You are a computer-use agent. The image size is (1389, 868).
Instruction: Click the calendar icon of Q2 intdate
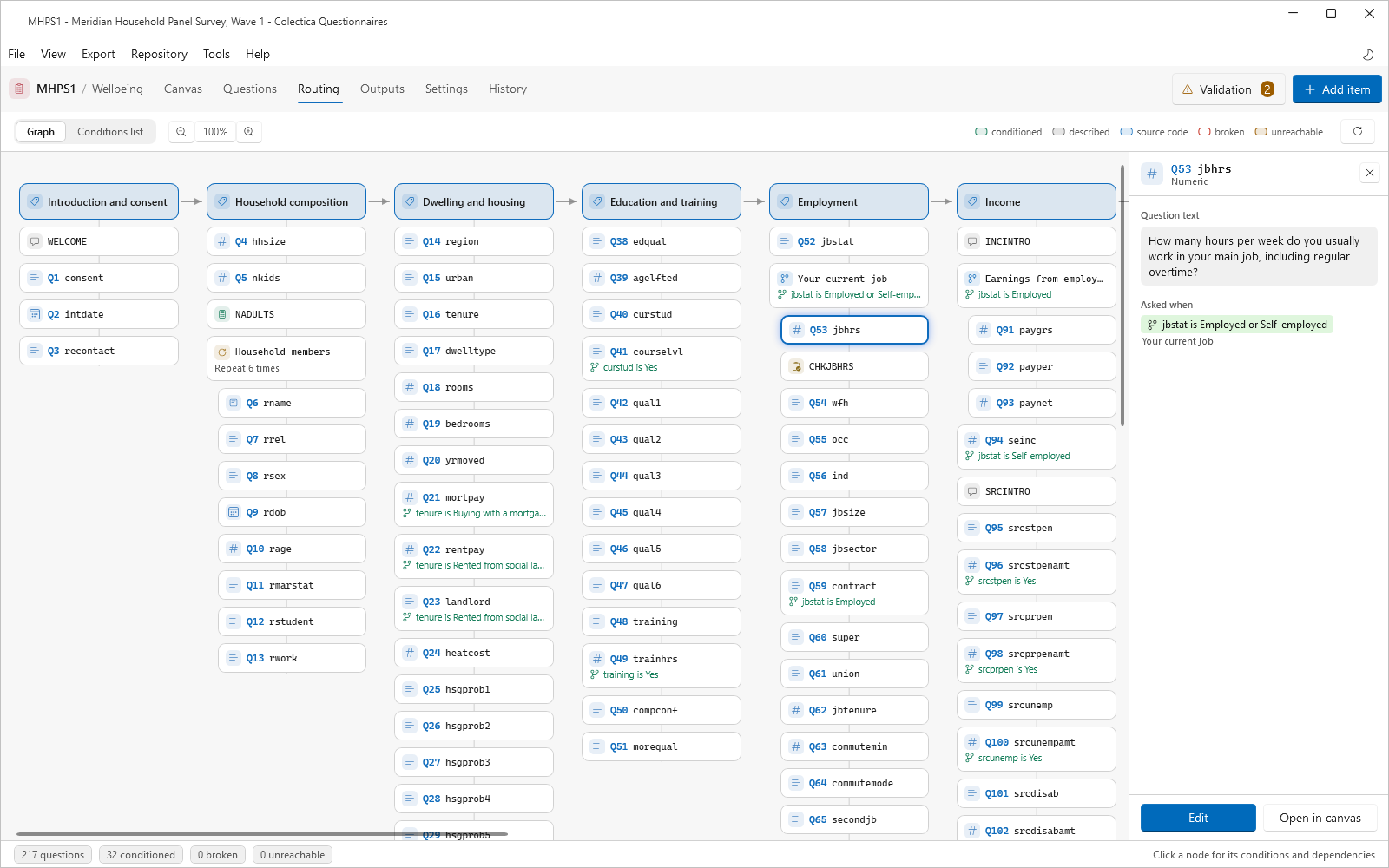(35, 314)
